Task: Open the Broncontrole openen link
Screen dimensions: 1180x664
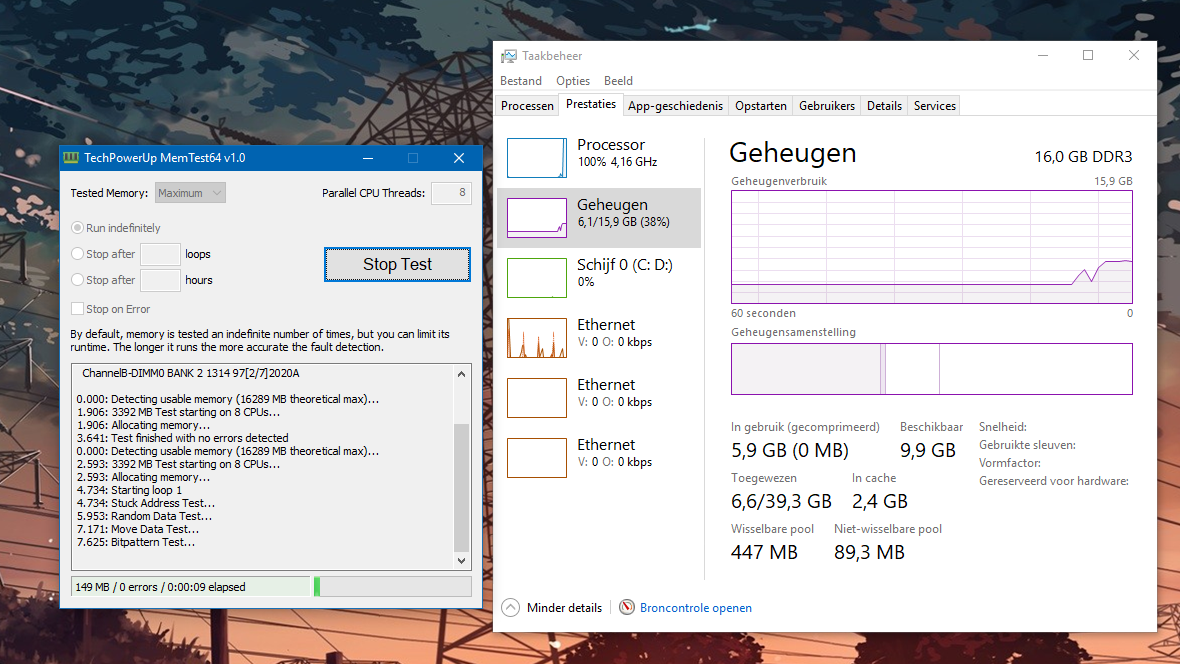Action: (695, 608)
